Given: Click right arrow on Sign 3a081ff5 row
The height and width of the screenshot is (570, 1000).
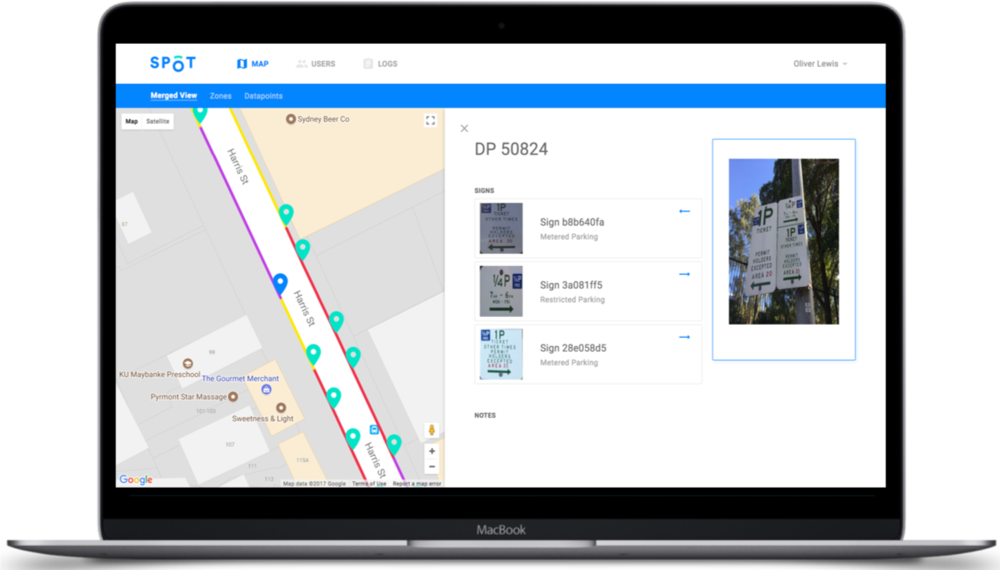Looking at the screenshot, I should click(684, 274).
